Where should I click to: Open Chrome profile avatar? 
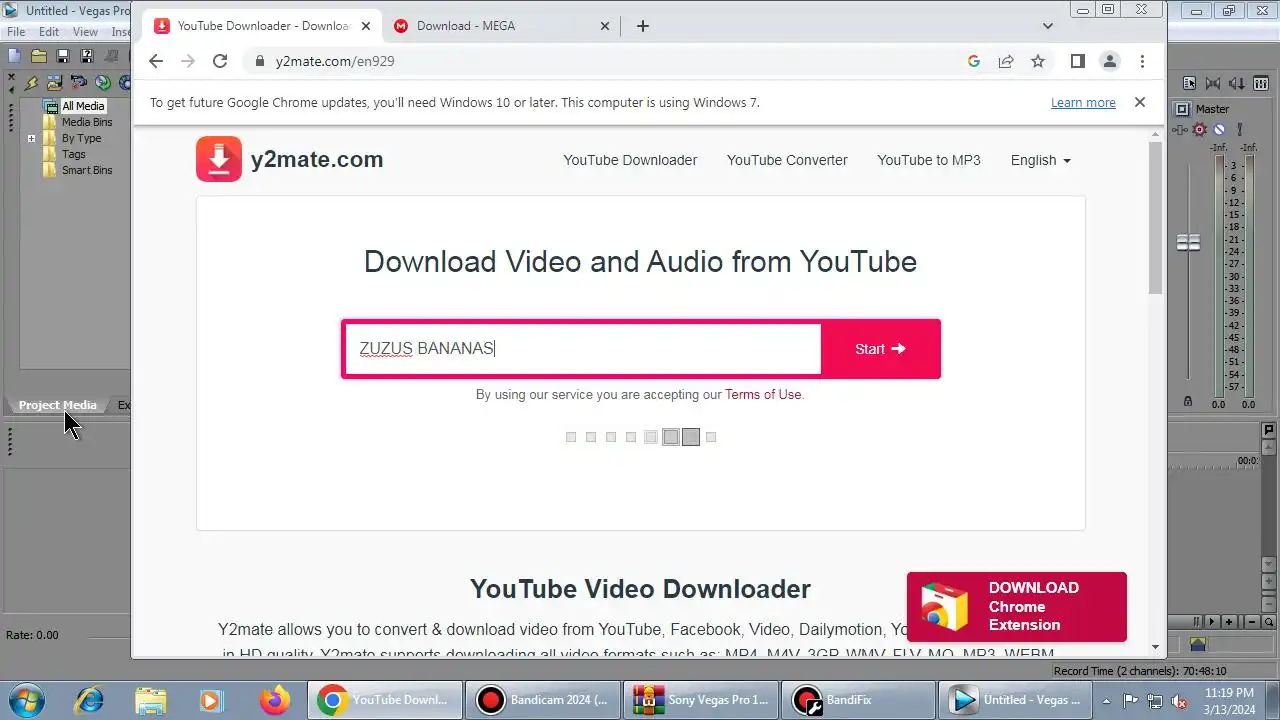pos(1109,61)
